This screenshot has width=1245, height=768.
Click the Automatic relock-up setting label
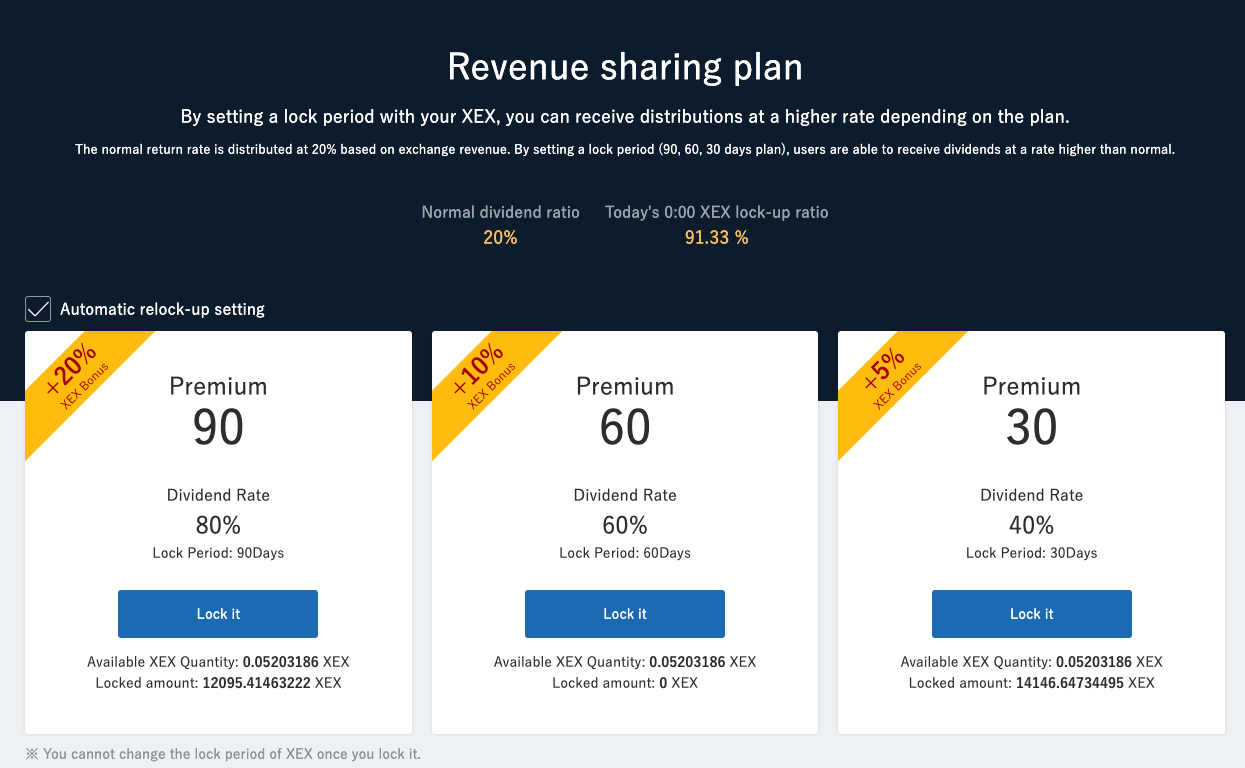(x=162, y=310)
